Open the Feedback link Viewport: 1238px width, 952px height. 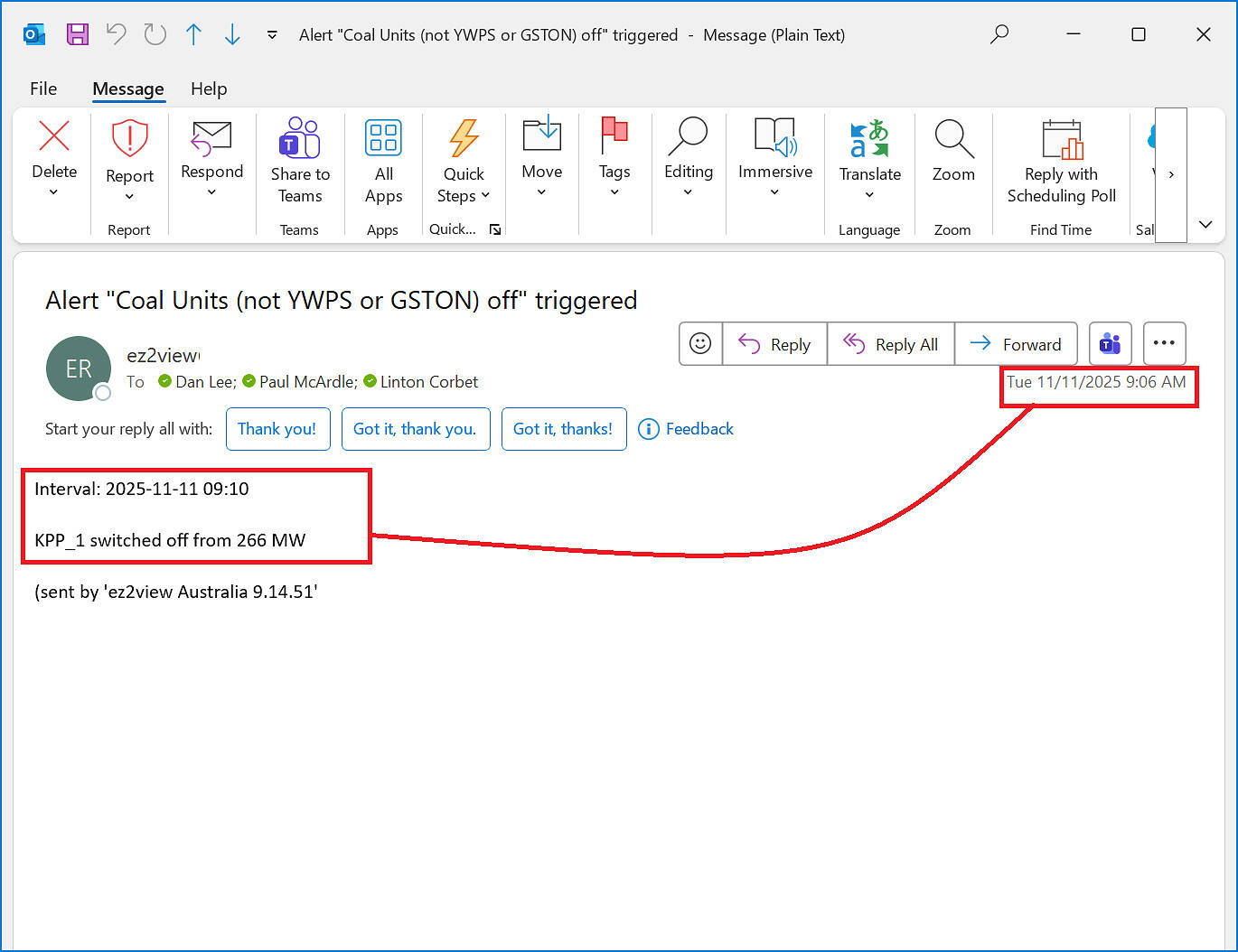point(687,429)
